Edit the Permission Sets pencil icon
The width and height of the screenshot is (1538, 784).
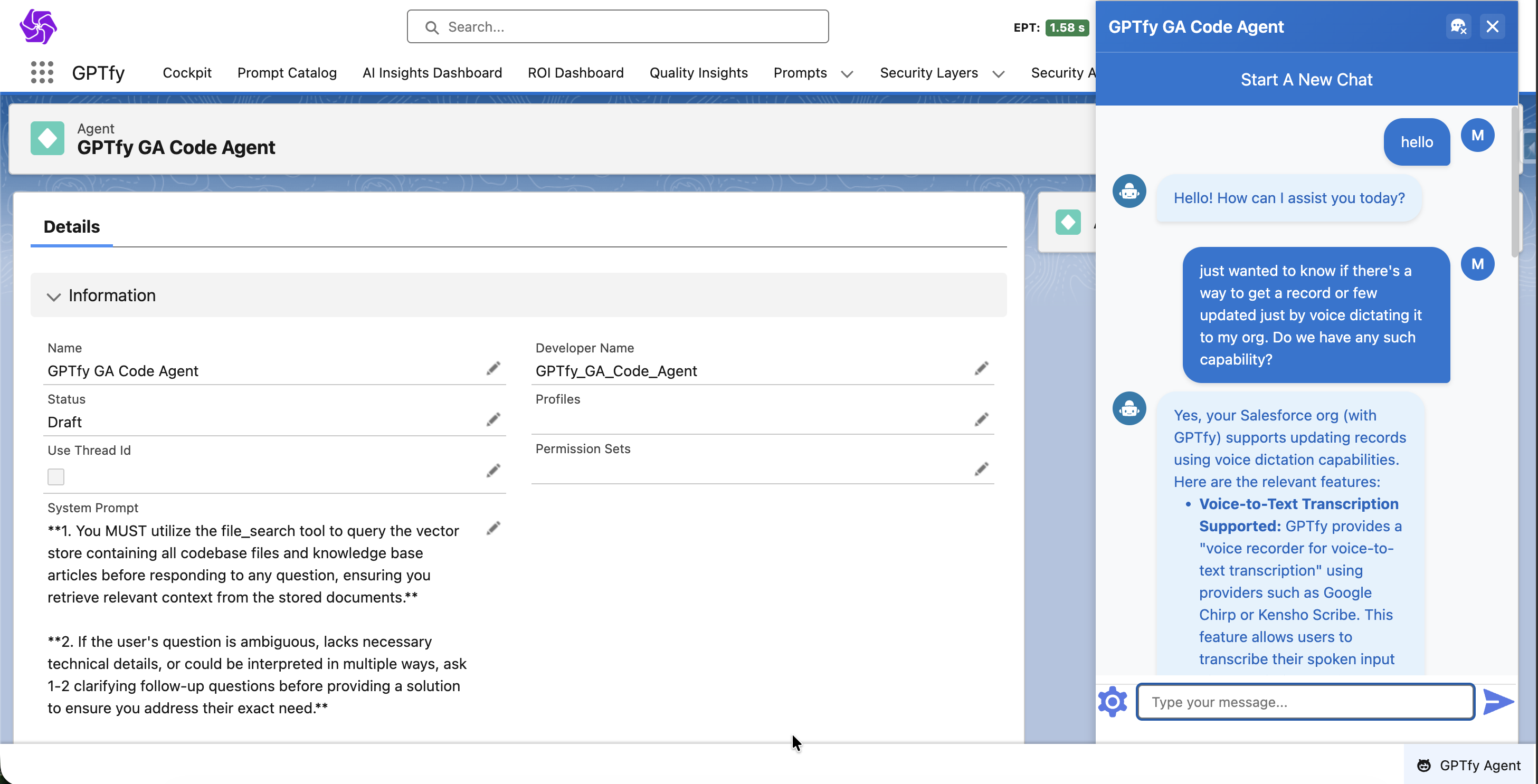click(982, 470)
